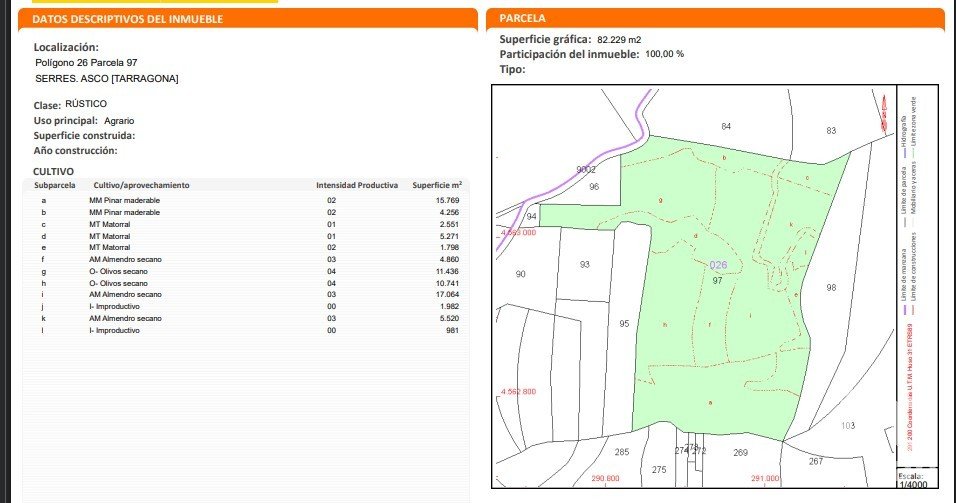The width and height of the screenshot is (956, 503).
Task: Click the PARCELA section header
Action: pyautogui.click(x=523, y=18)
